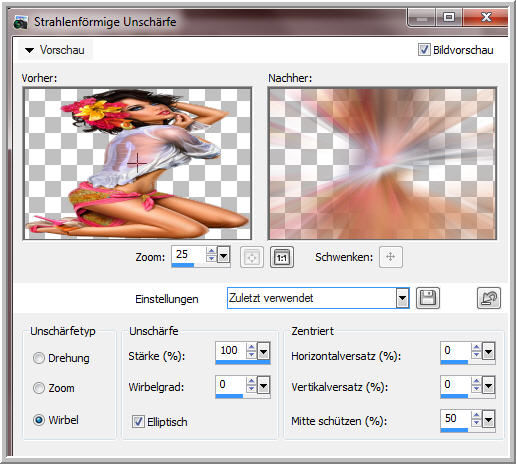This screenshot has height=464, width=516.
Task: Open the Stärke (%) slider dropdown
Action: tap(263, 351)
